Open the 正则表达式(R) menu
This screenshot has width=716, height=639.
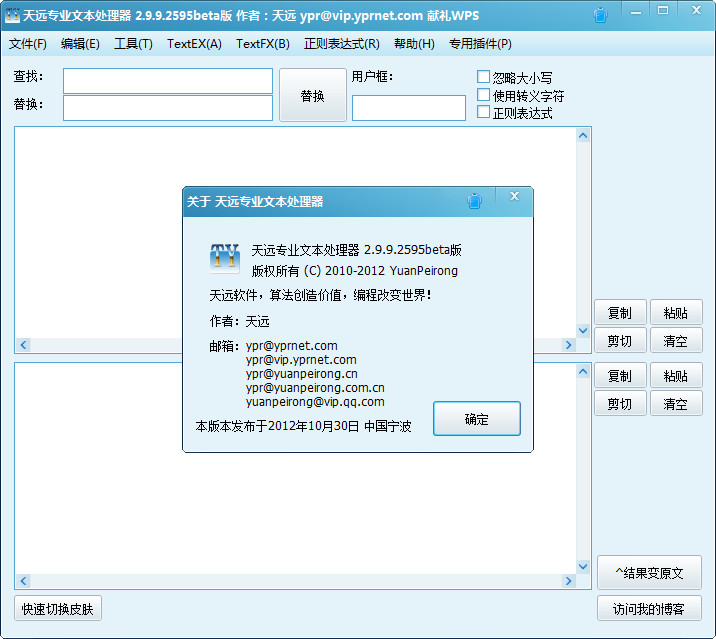tap(342, 44)
